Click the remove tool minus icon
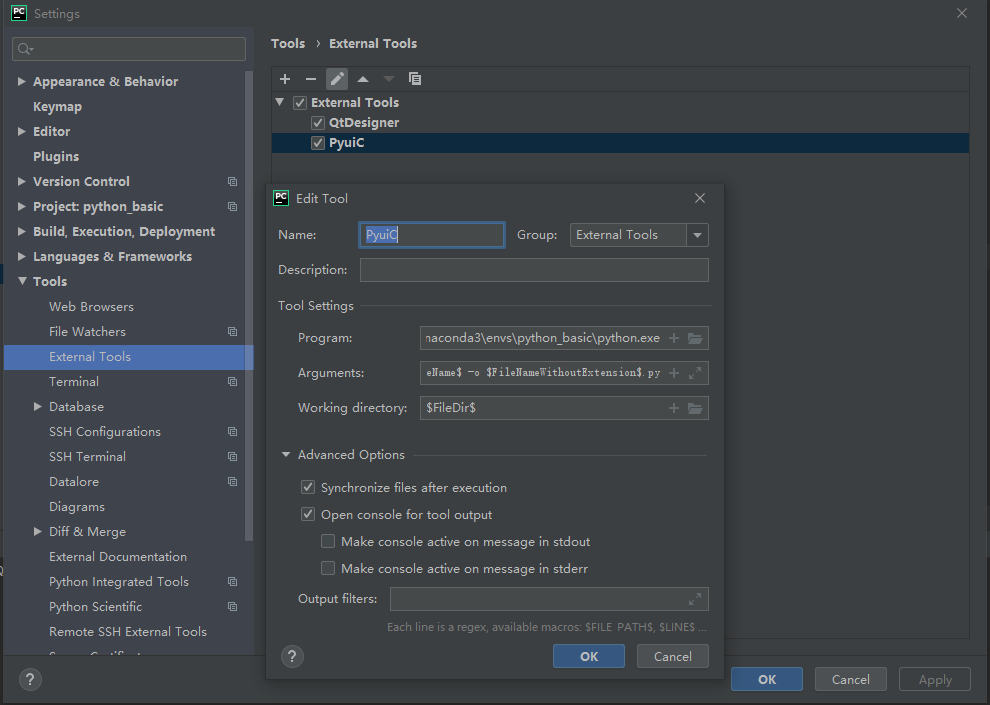This screenshot has height=705, width=990. click(311, 79)
